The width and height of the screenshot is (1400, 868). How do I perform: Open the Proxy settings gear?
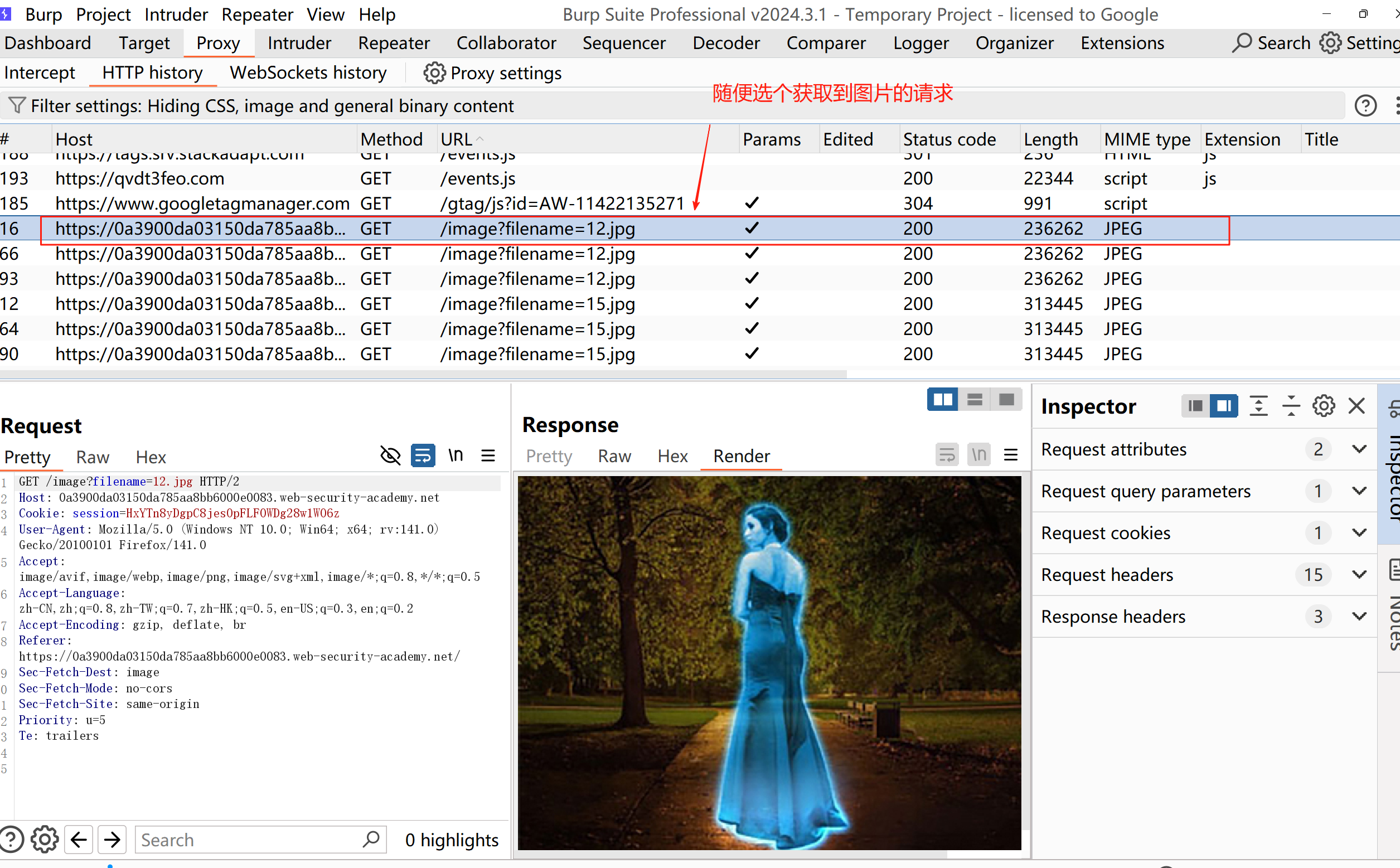pos(434,74)
